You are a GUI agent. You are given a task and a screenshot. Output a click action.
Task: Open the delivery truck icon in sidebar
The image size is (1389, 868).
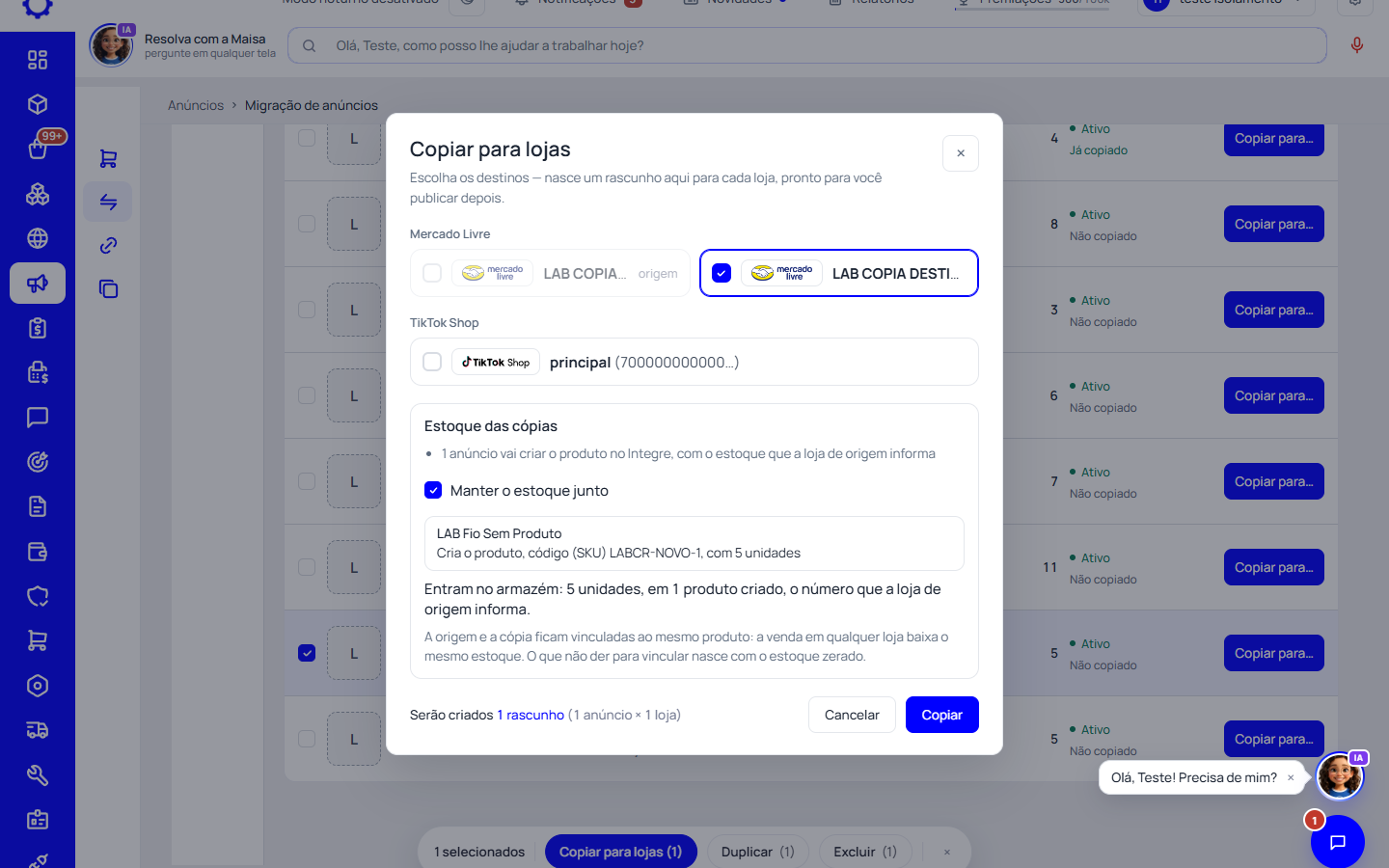(x=38, y=730)
